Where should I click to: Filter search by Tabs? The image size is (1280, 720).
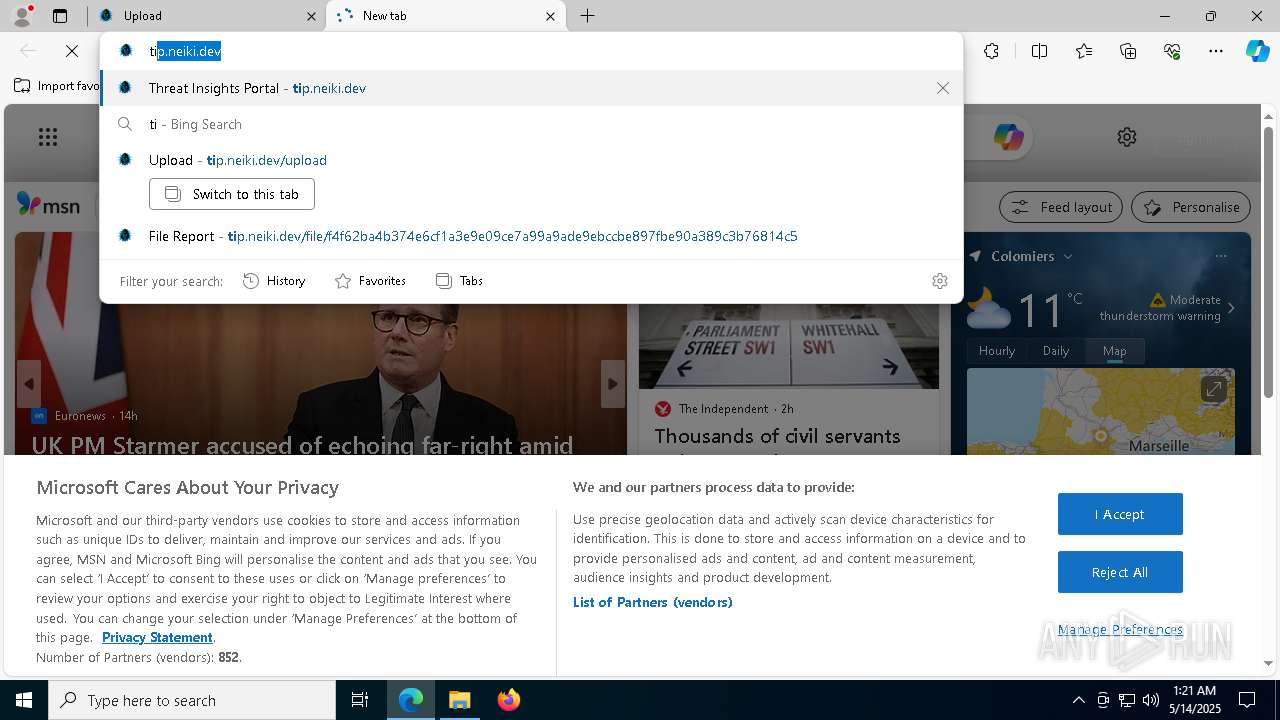[x=459, y=281]
